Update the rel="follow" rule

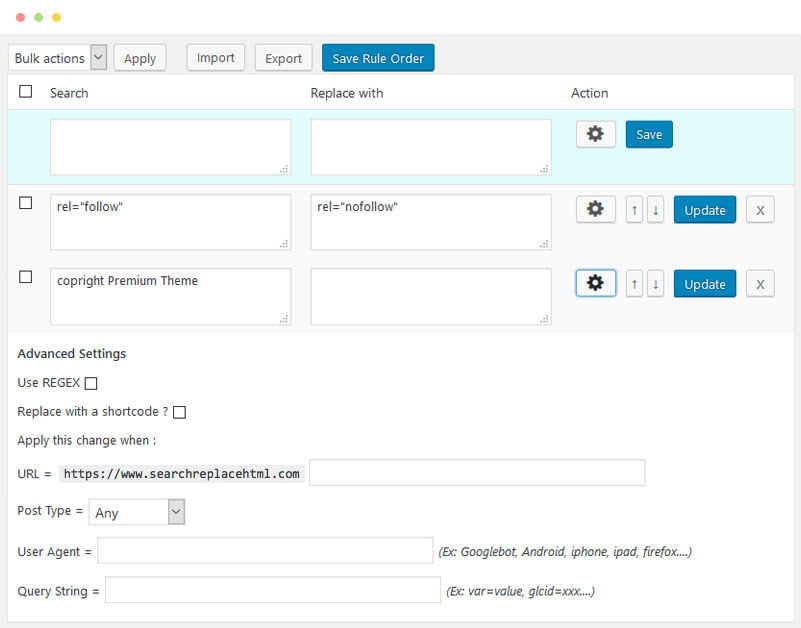pos(705,210)
